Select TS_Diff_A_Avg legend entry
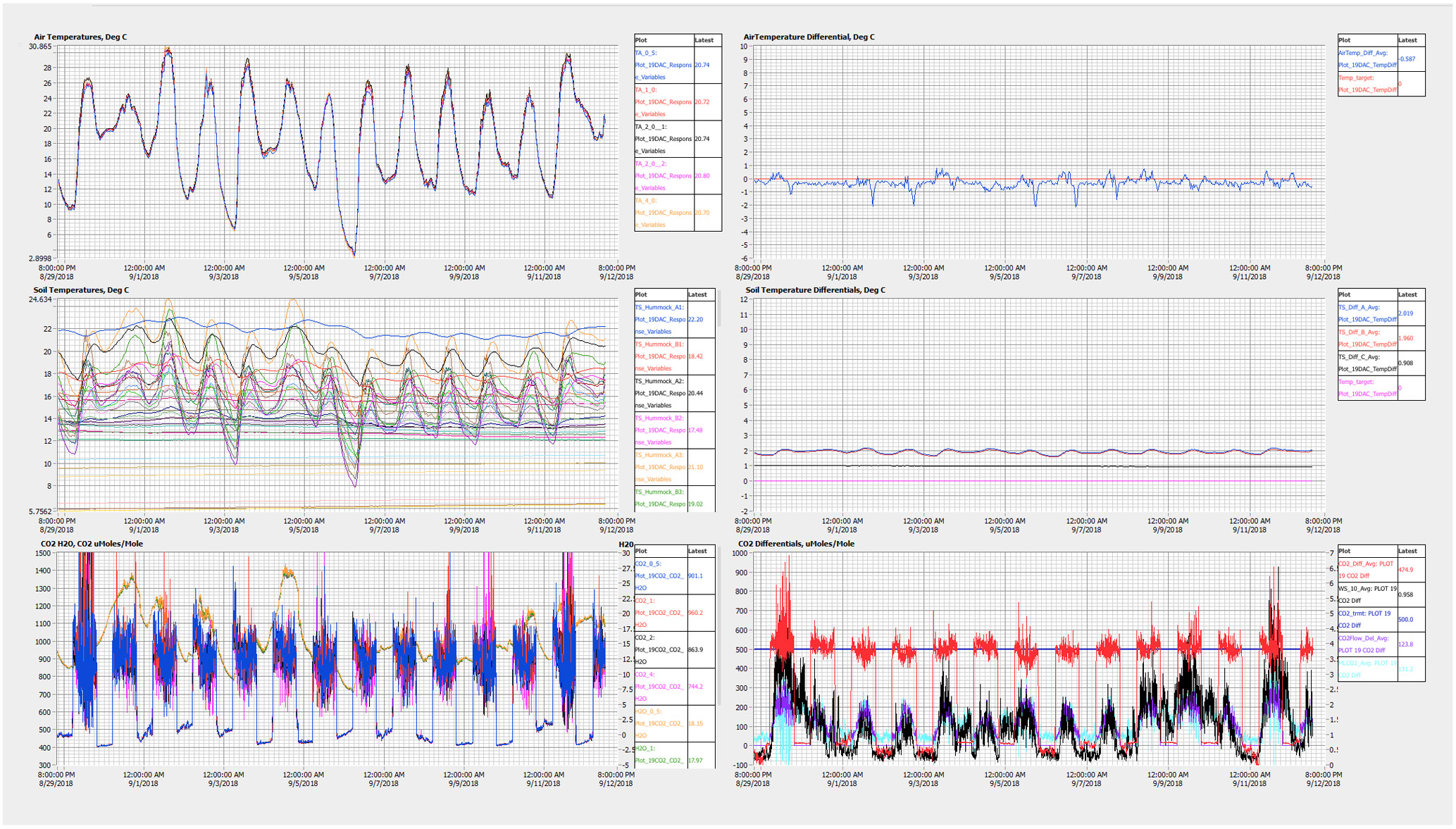Viewport: 1456px width, 829px height. pos(1367,313)
